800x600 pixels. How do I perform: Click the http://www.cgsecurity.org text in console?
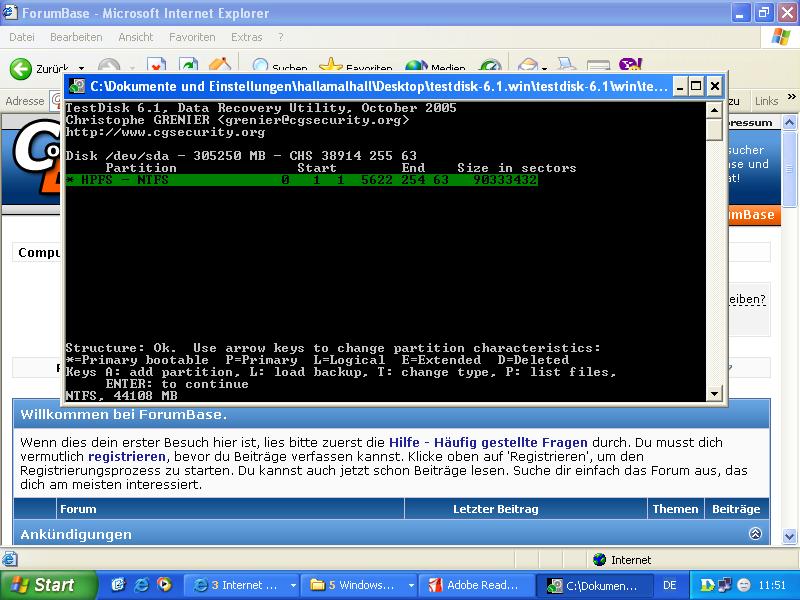pos(165,132)
